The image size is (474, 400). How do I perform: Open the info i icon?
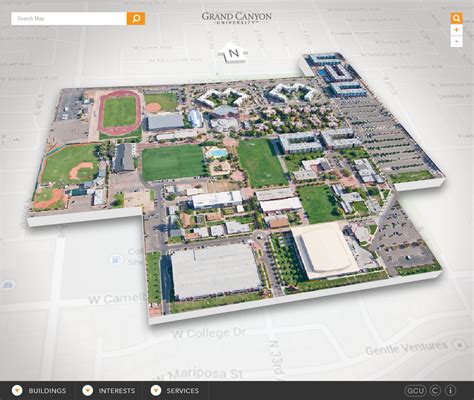point(450,391)
